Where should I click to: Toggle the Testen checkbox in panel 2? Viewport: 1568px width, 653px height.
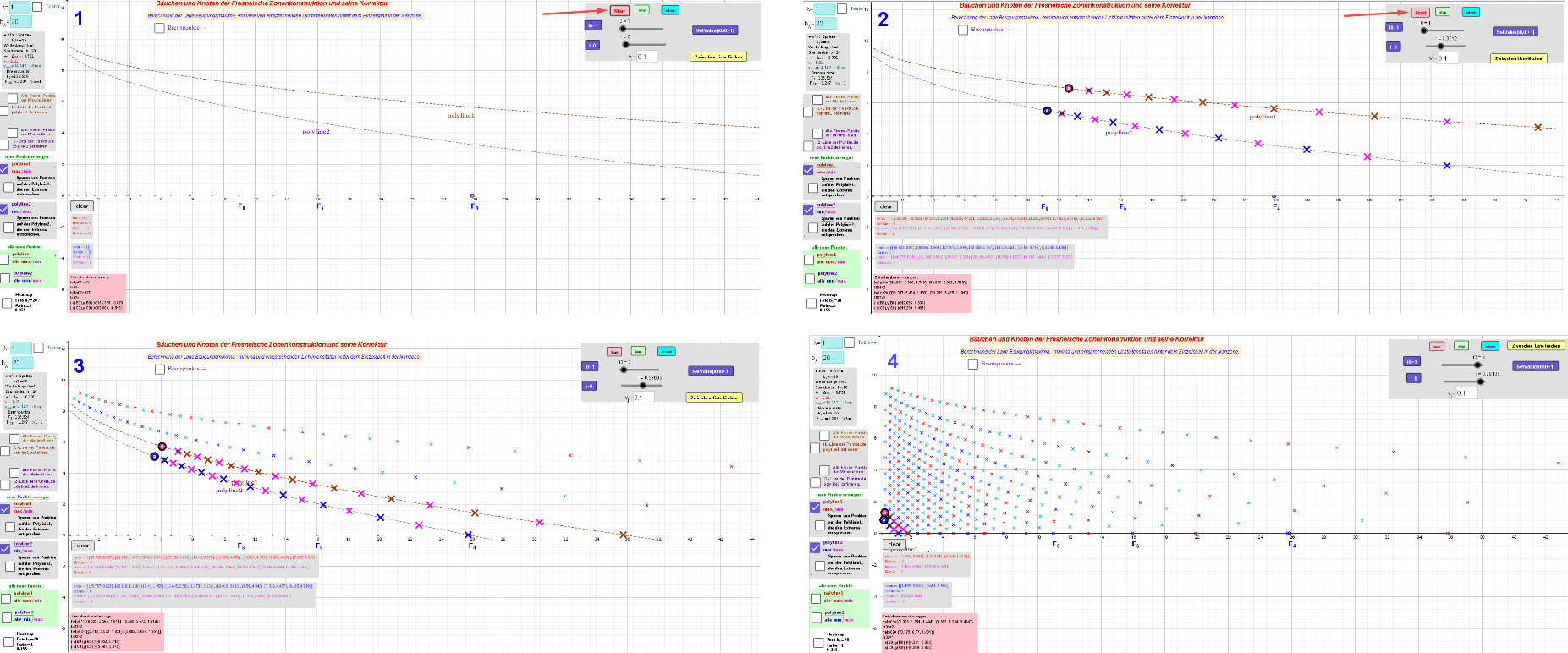pyautogui.click(x=842, y=8)
